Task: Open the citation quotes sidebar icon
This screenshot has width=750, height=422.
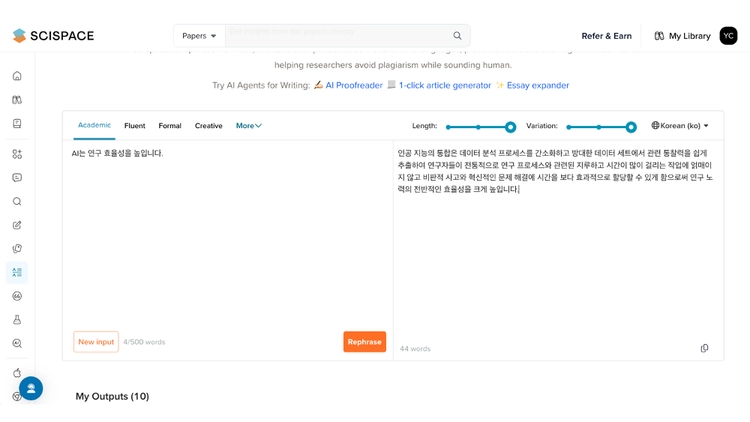Action: [x=17, y=296]
